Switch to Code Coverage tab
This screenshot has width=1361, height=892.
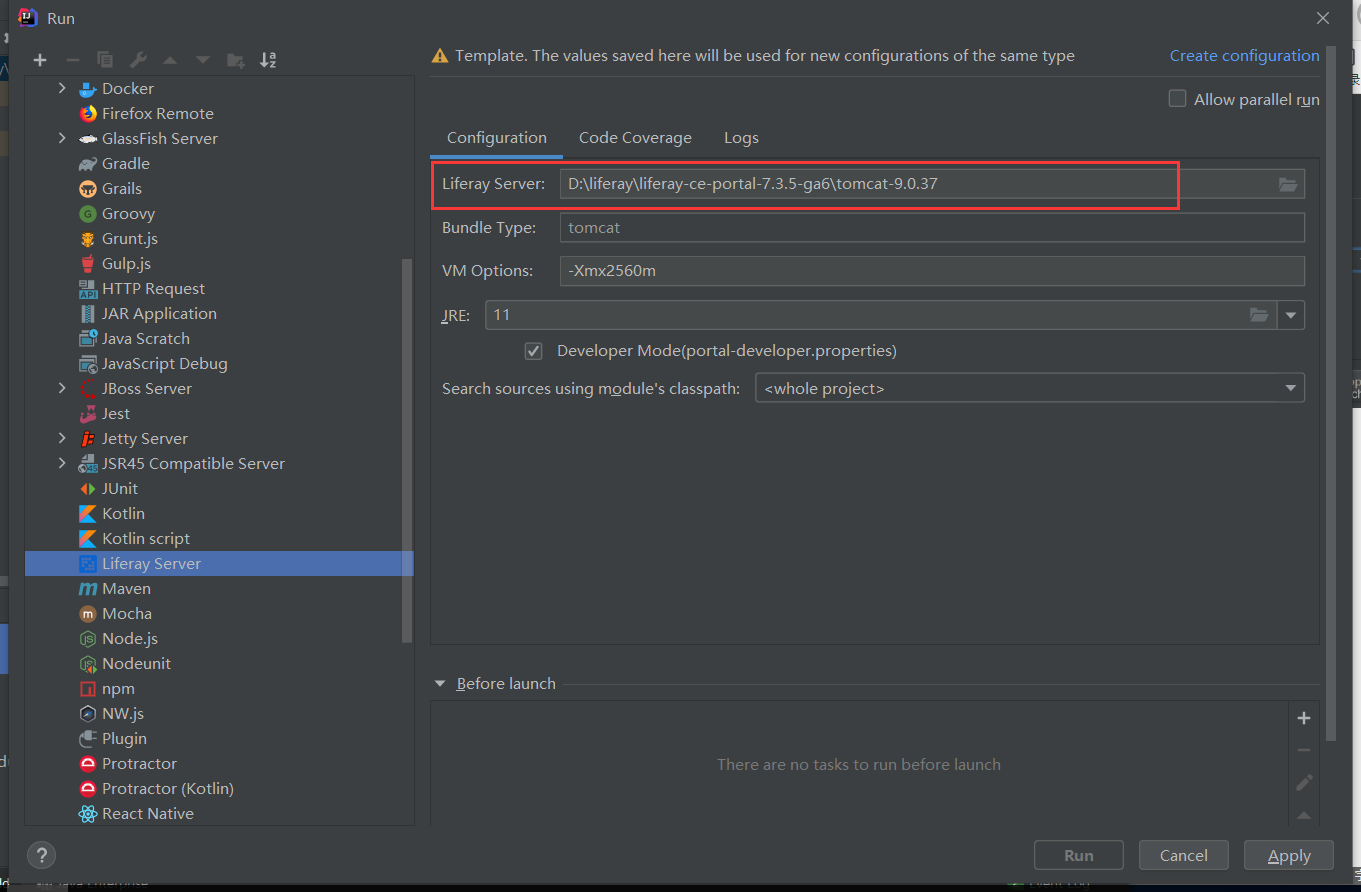pyautogui.click(x=635, y=138)
